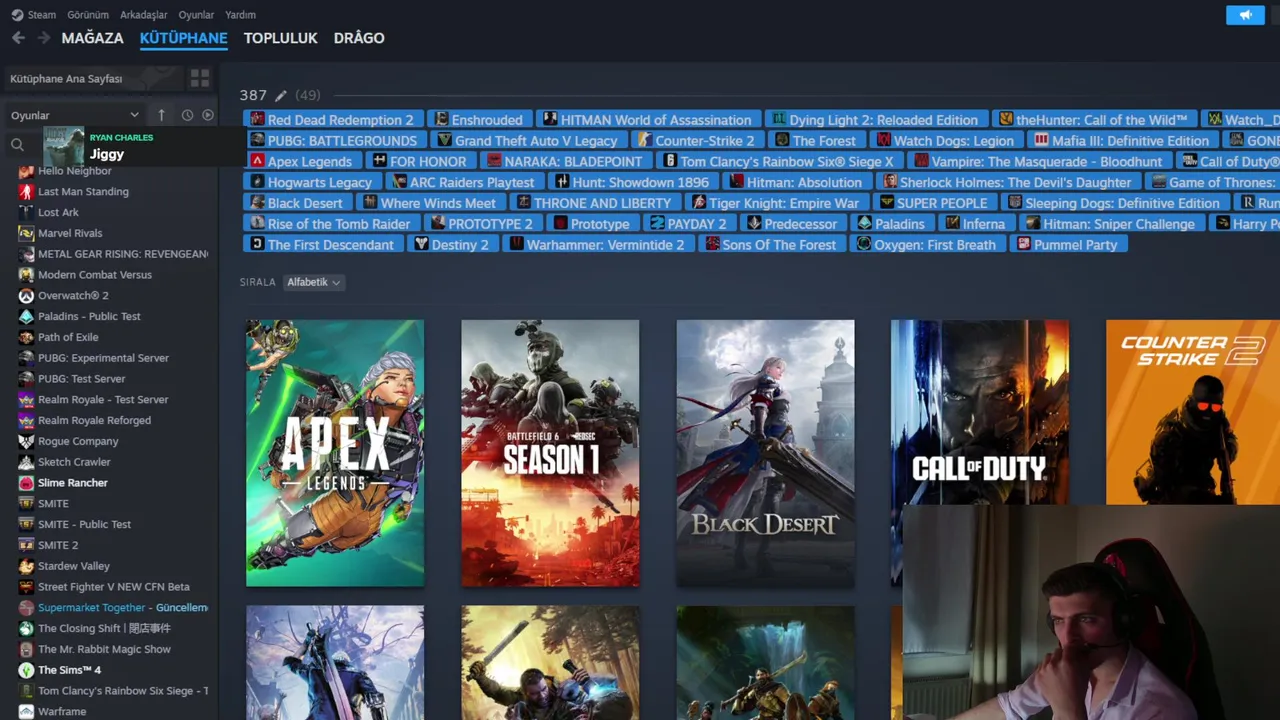Image resolution: width=1280 pixels, height=720 pixels.
Task: Switch to the TOPLULUK tab
Action: click(x=280, y=38)
